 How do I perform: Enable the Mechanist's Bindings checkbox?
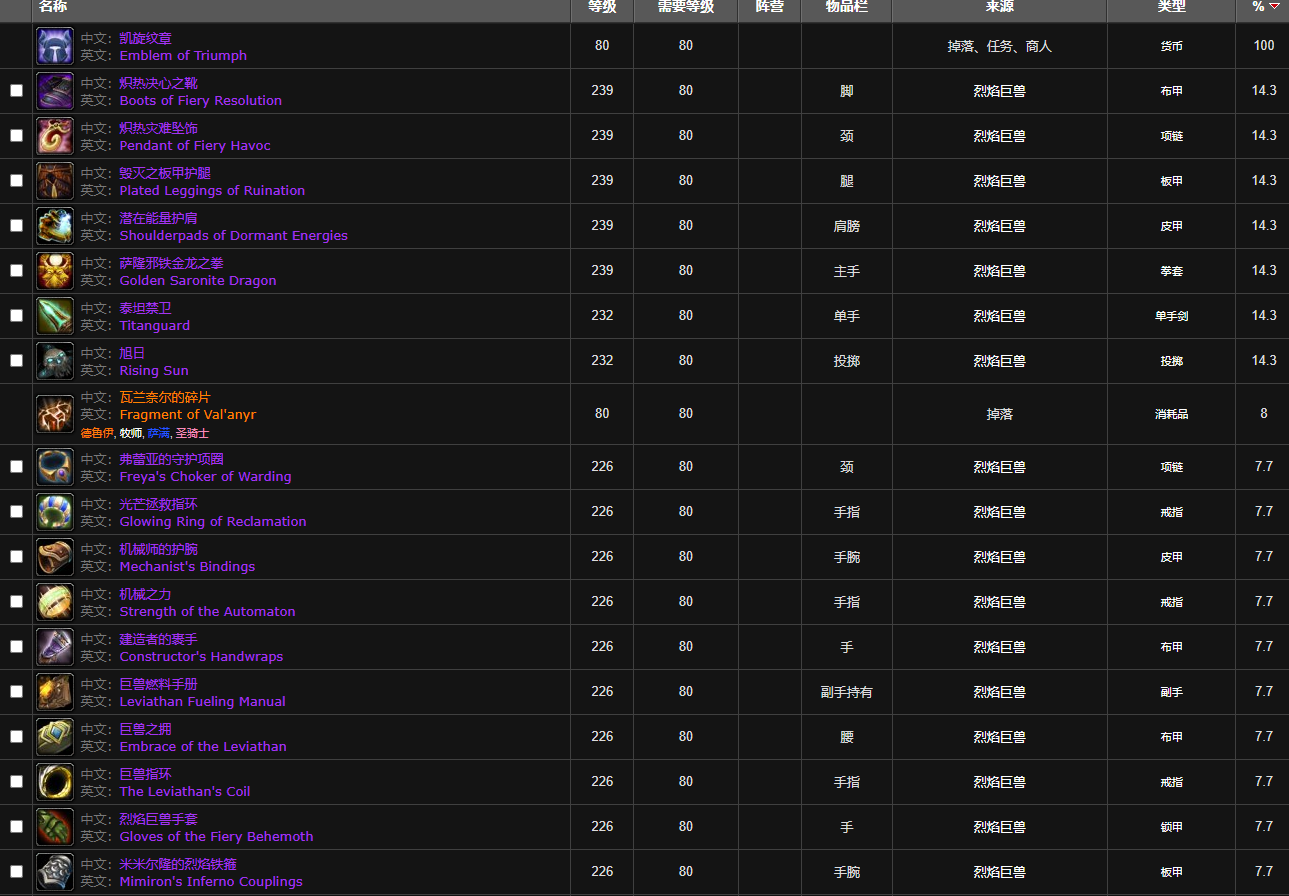click(16, 557)
